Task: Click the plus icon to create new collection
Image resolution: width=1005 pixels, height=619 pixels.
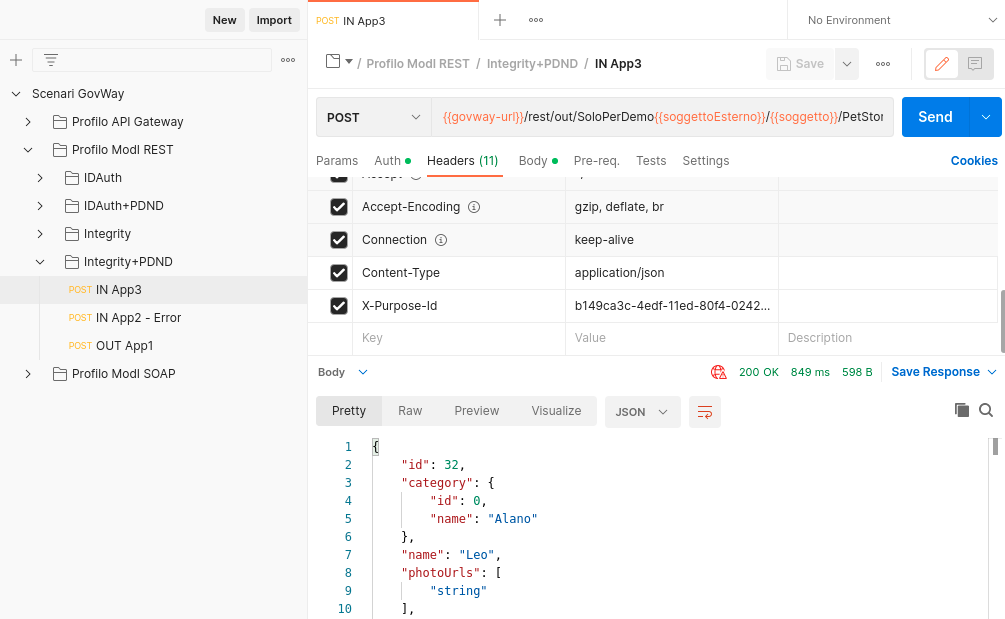Action: [x=16, y=60]
